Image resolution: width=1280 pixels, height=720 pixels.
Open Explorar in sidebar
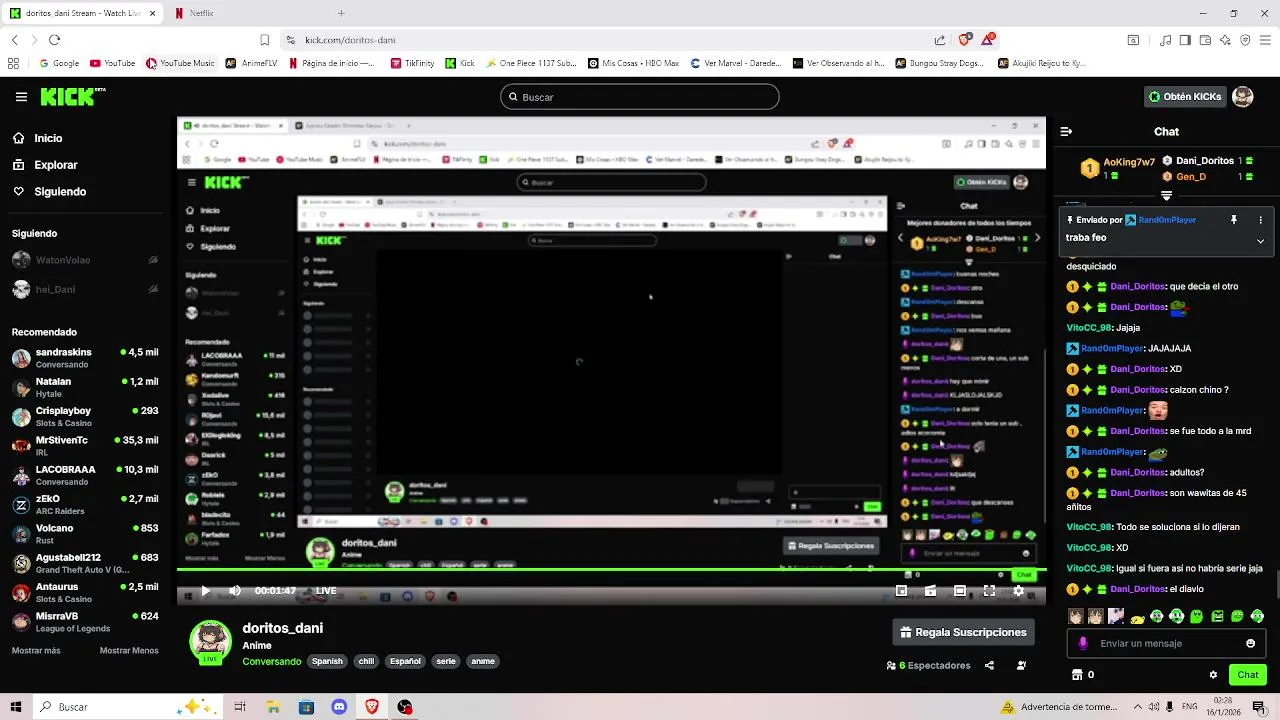pyautogui.click(x=45, y=165)
